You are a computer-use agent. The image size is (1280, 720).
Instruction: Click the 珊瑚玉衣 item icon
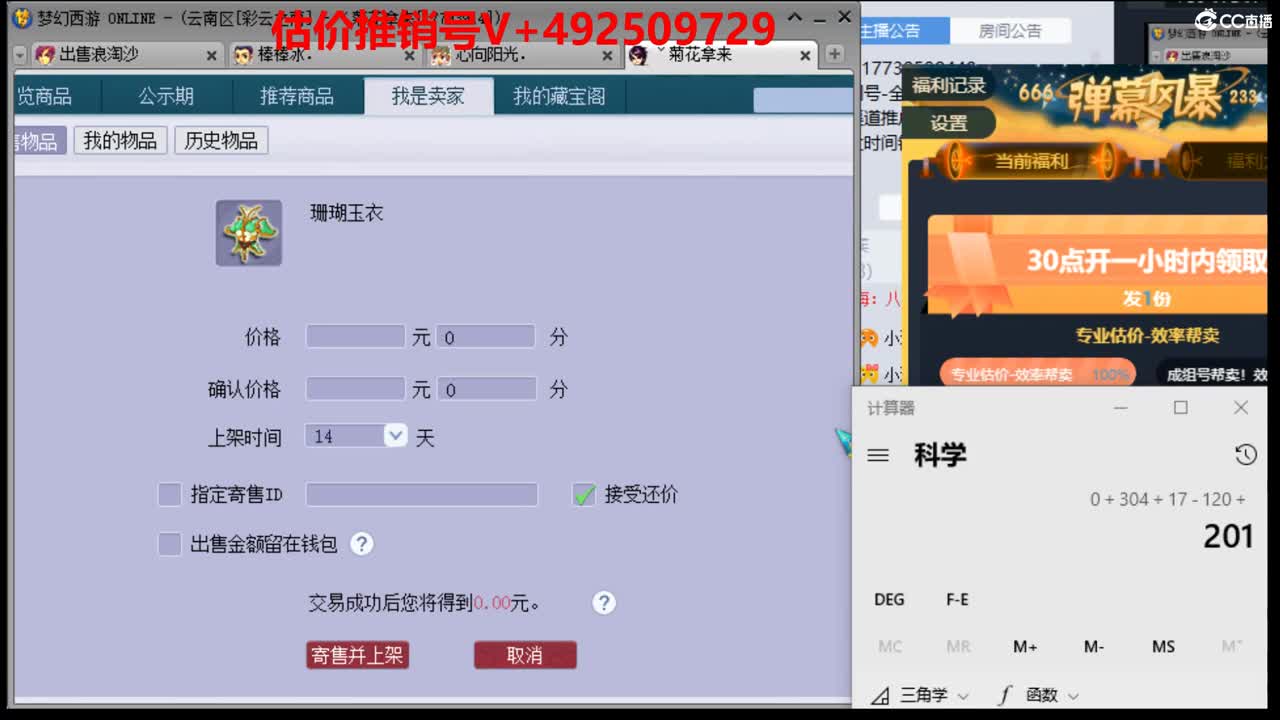[249, 233]
